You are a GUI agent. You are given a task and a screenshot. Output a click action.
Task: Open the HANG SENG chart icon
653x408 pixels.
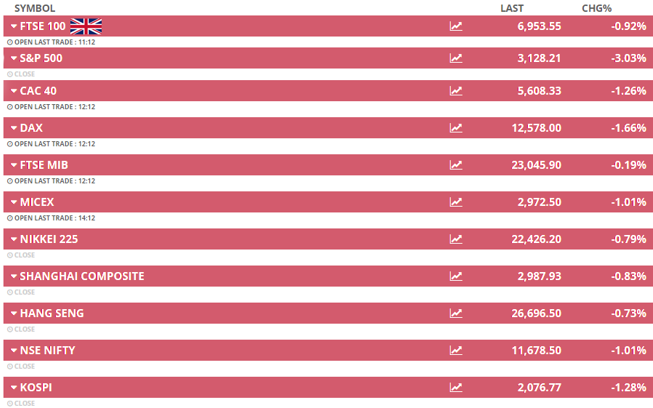pyautogui.click(x=456, y=313)
